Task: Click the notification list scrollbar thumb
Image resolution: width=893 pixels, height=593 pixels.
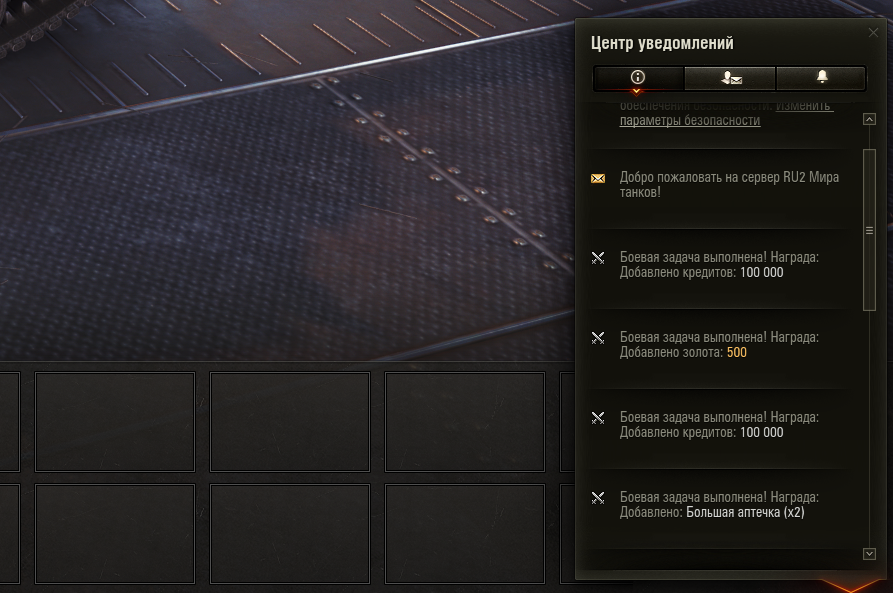Action: [x=869, y=230]
